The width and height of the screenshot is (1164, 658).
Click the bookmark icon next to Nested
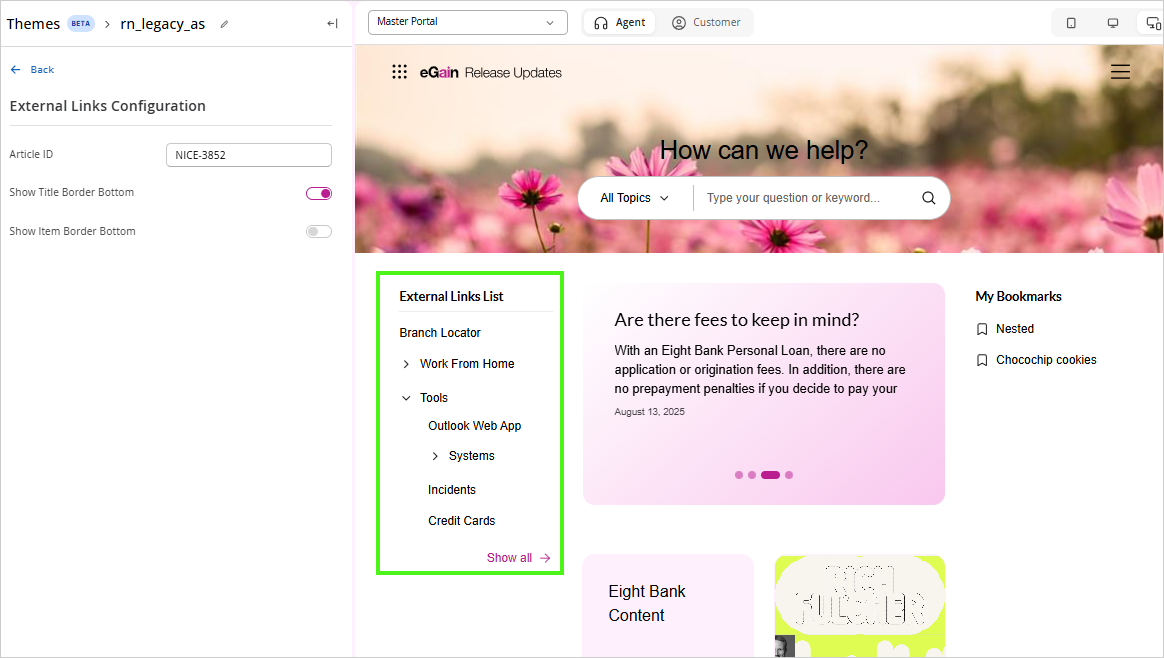[981, 328]
